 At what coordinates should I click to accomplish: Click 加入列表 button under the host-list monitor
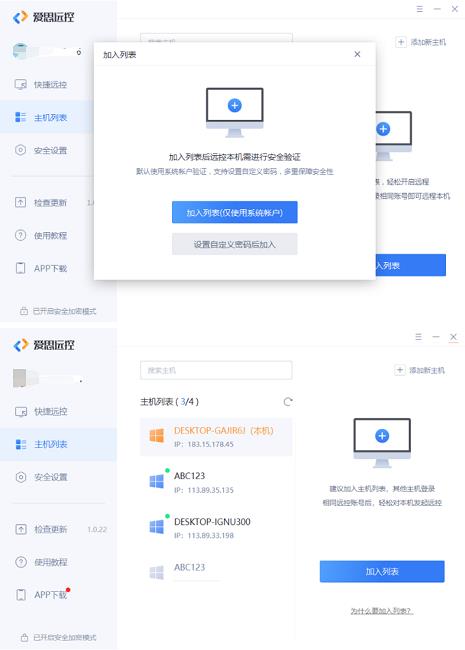(x=382, y=572)
